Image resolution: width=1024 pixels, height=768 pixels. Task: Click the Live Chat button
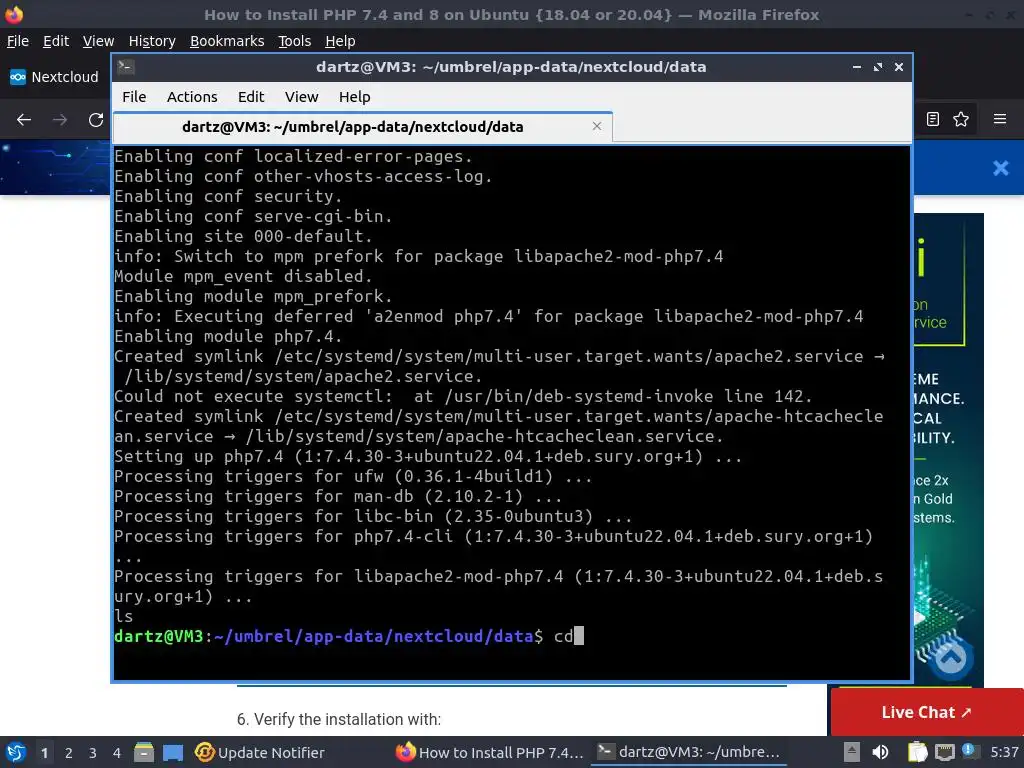[x=927, y=712]
